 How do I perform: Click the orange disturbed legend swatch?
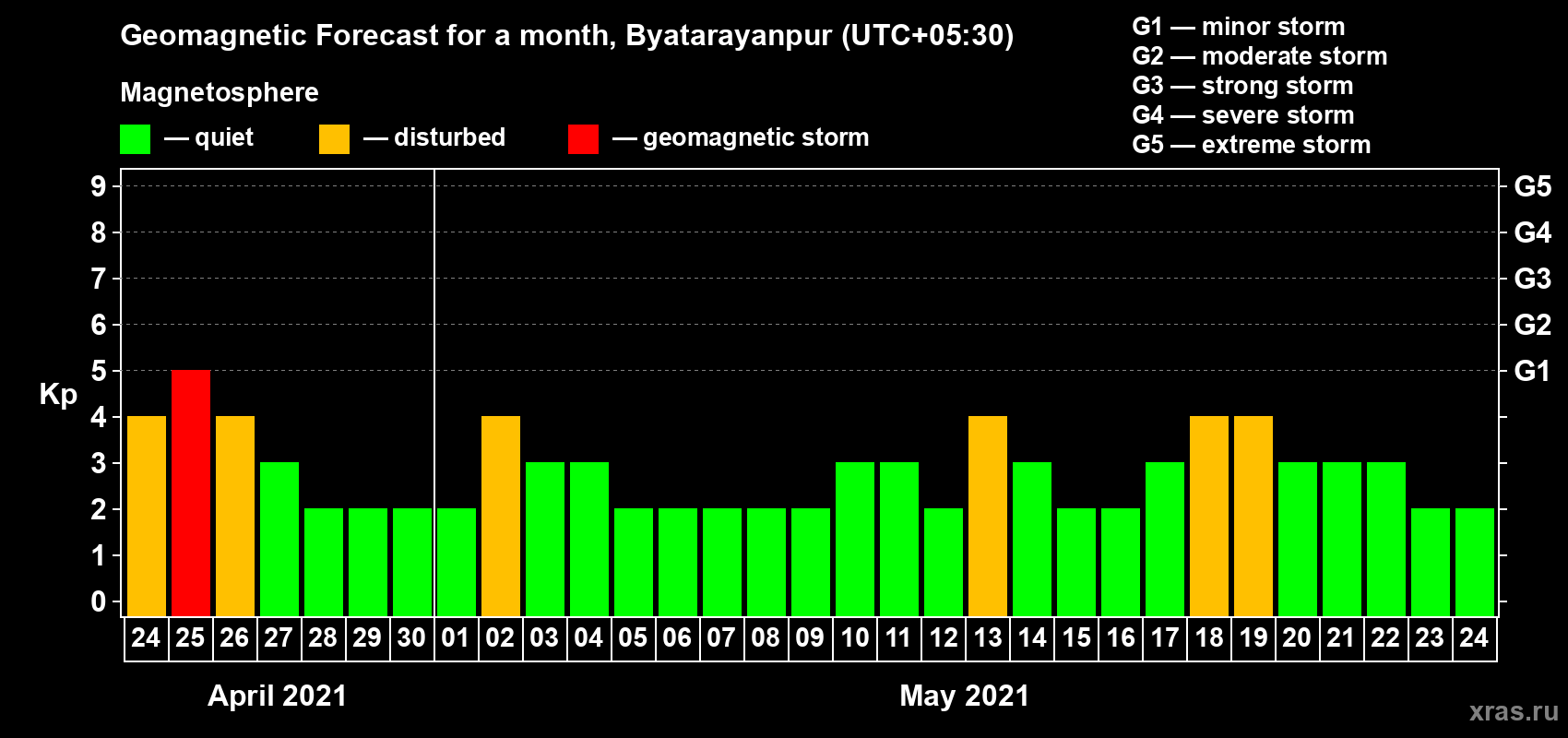(x=334, y=139)
